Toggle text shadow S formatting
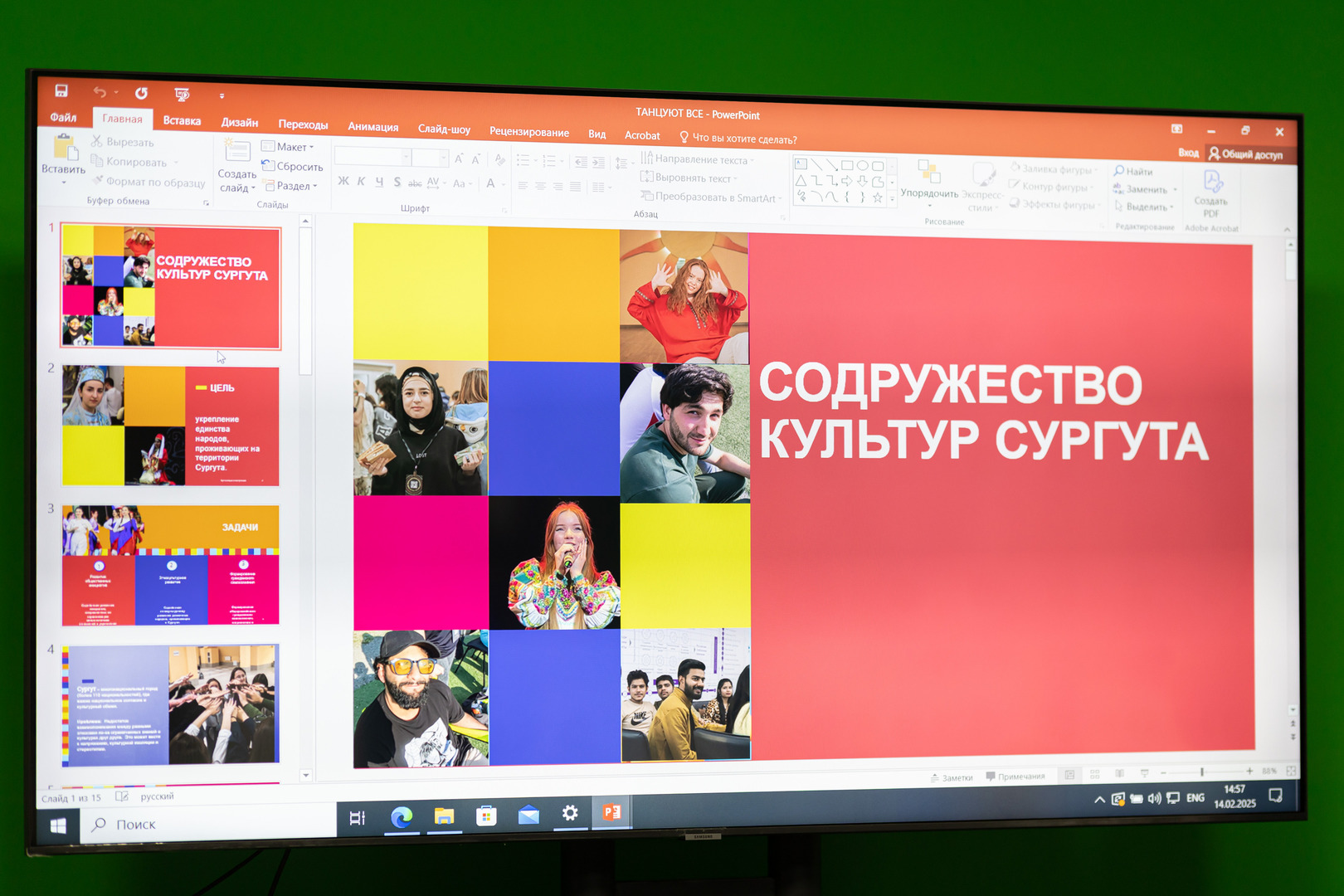This screenshot has height=896, width=1344. click(x=397, y=183)
